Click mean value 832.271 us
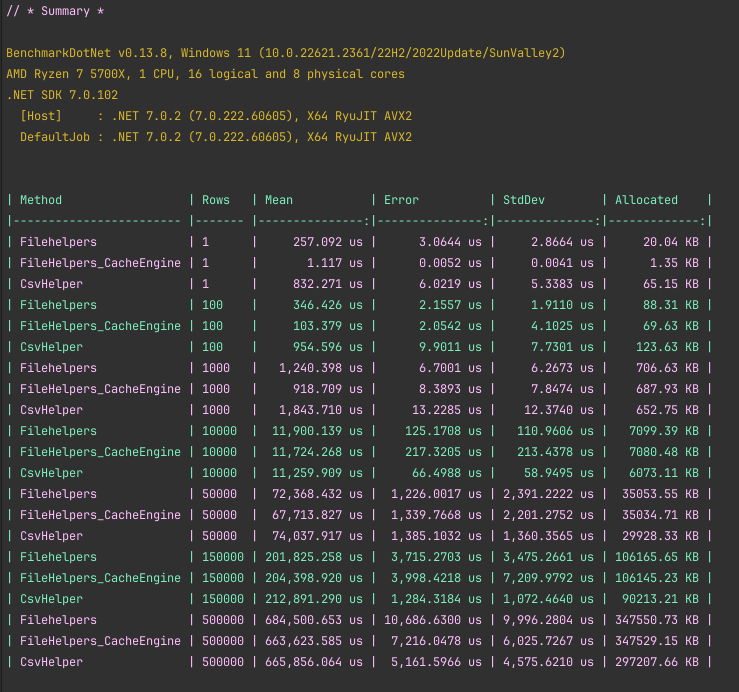The height and width of the screenshot is (692, 739). [328, 284]
